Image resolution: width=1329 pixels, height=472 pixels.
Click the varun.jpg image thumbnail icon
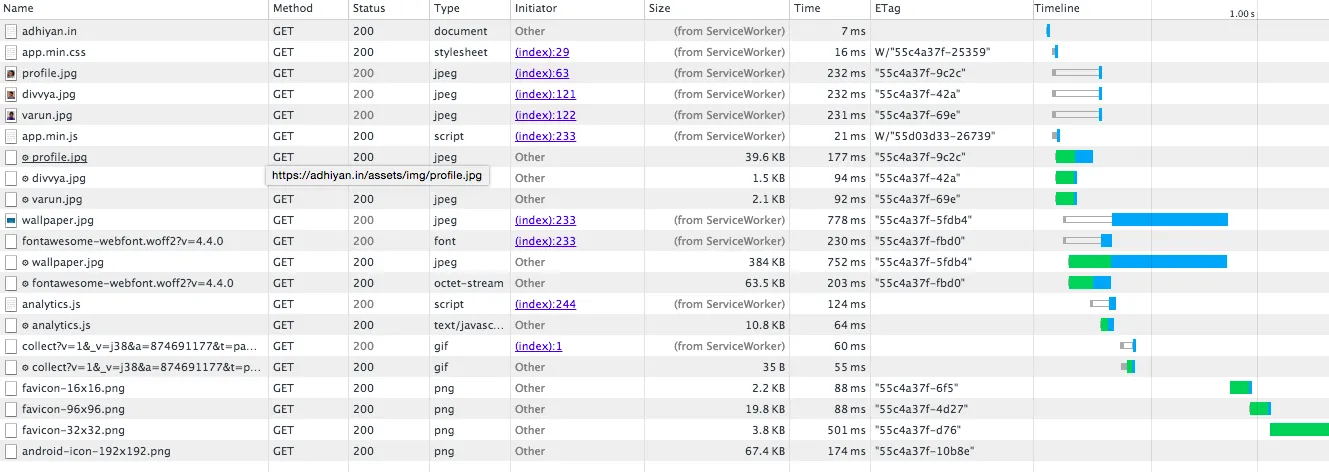pos(11,115)
